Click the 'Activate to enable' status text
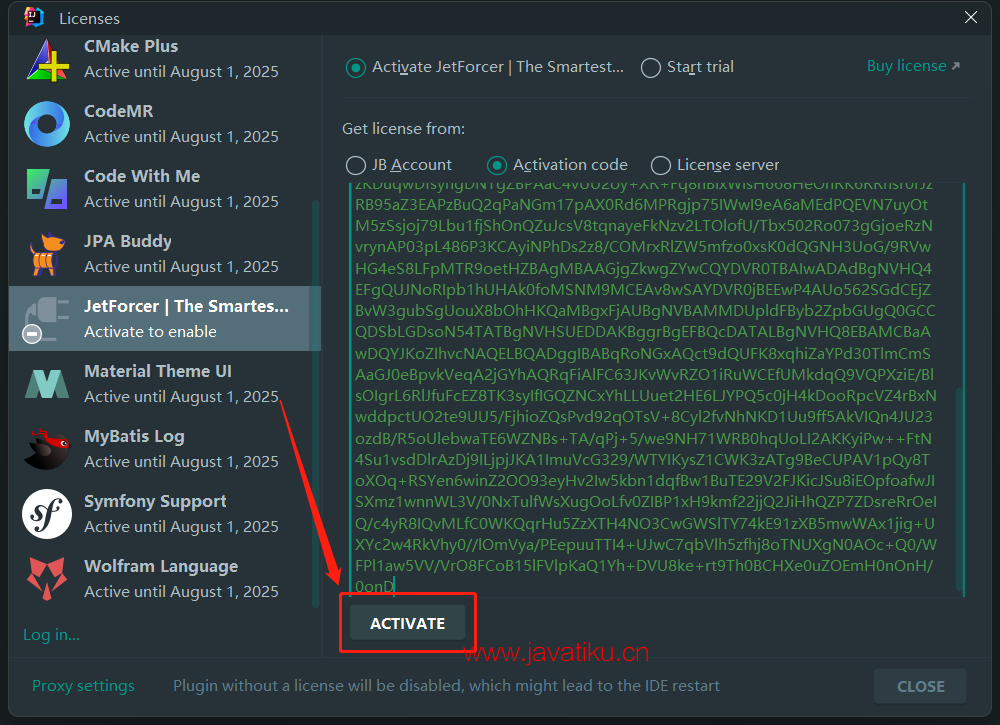The image size is (1000, 725). point(151,332)
